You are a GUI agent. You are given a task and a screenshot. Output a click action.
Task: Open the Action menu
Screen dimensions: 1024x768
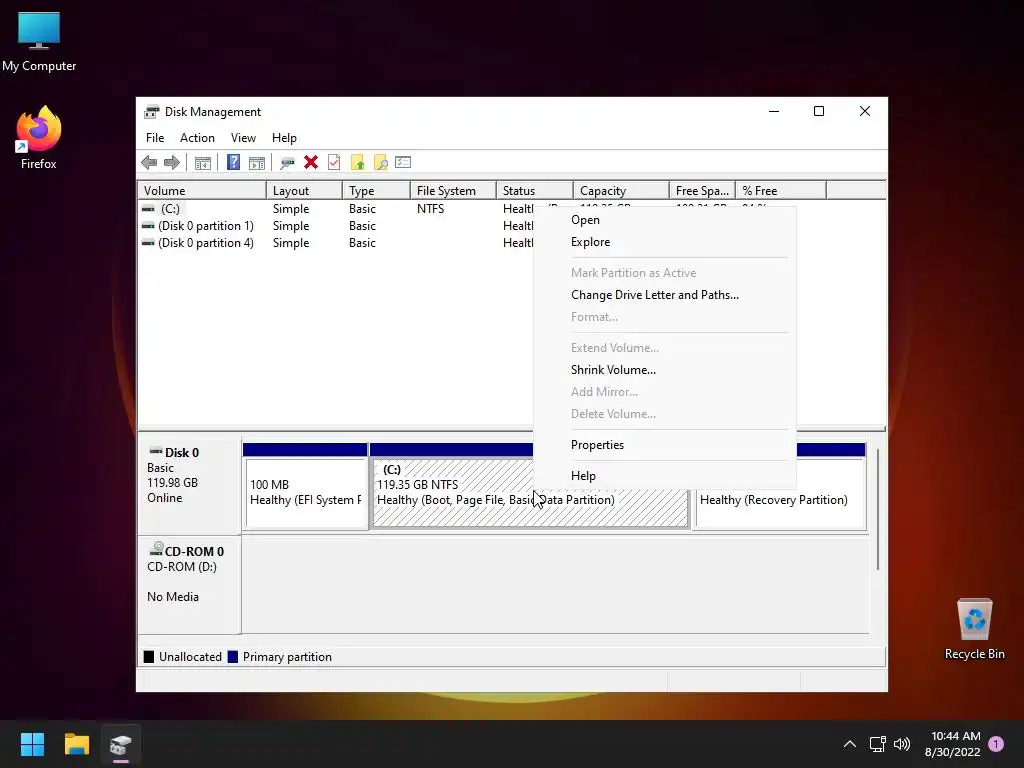[x=197, y=138]
